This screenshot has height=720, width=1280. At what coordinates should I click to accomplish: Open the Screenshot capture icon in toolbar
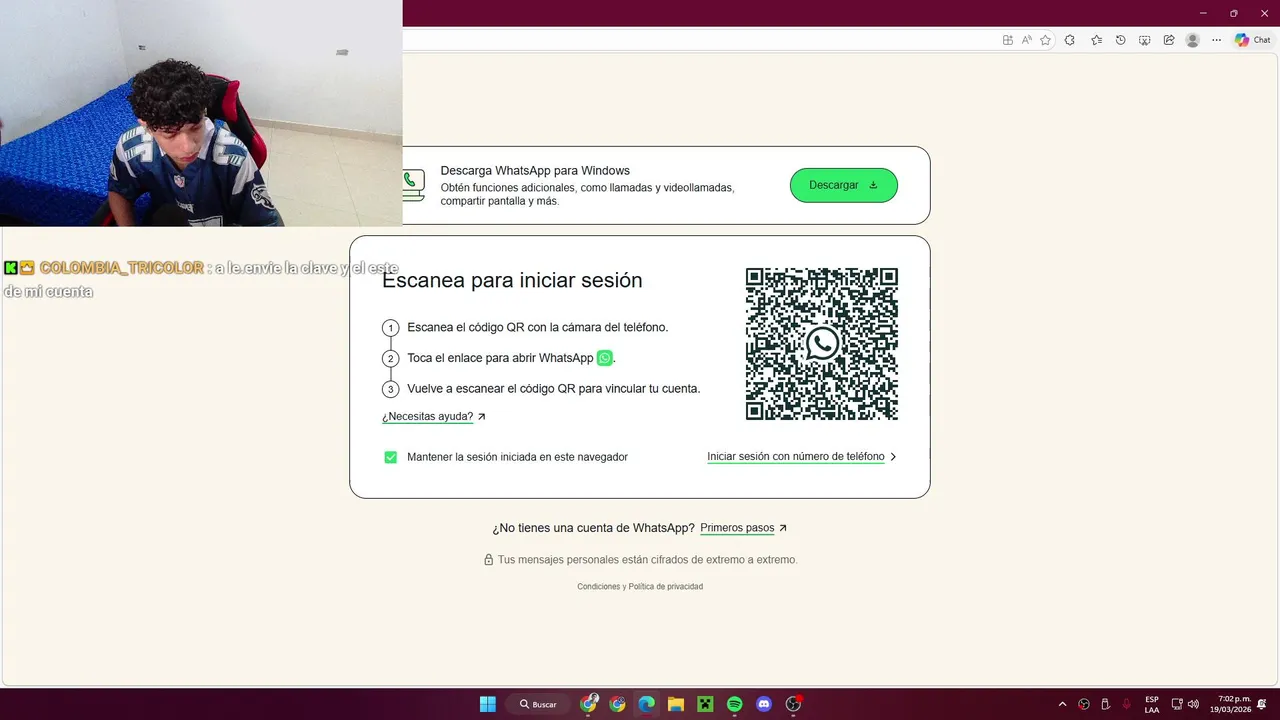(x=1144, y=40)
